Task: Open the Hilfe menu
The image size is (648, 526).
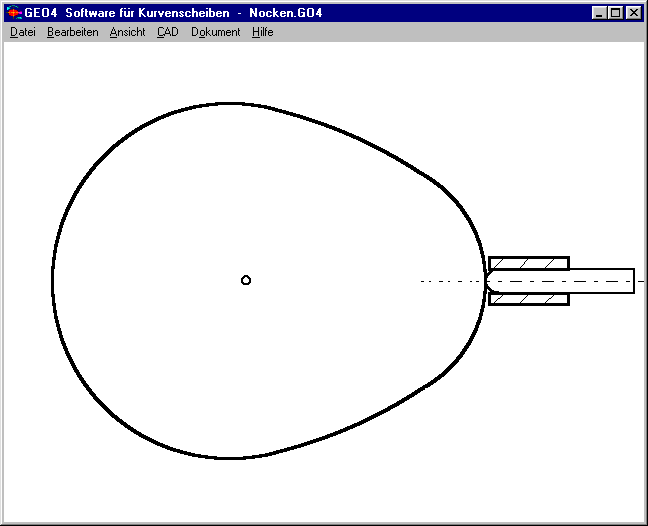Action: [x=263, y=32]
